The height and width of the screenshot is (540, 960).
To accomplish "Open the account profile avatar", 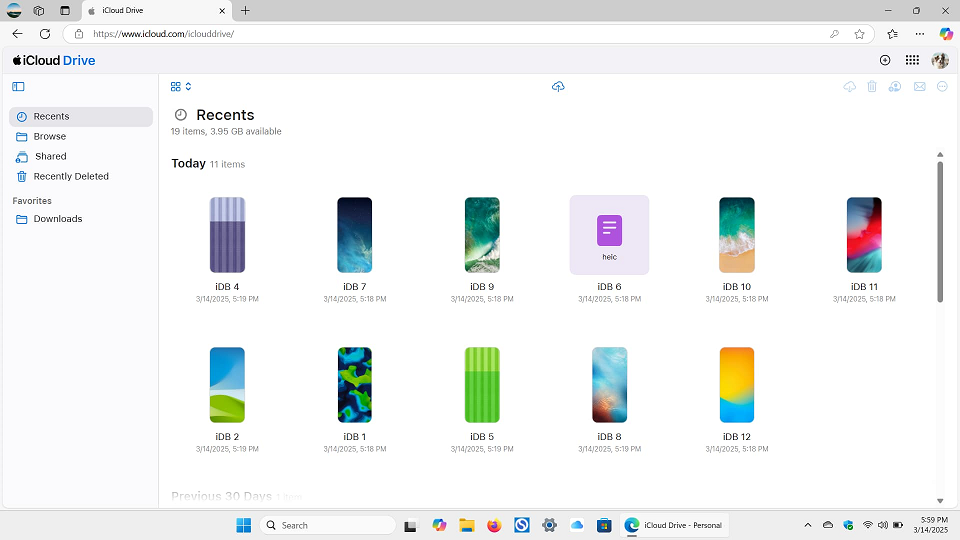I will [x=940, y=60].
